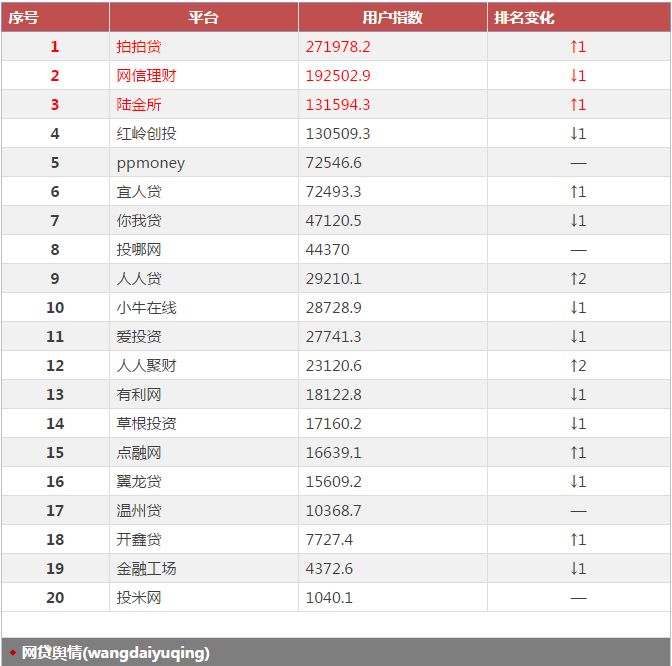
Task: Select platform name 拍拍贷
Action: pos(139,47)
